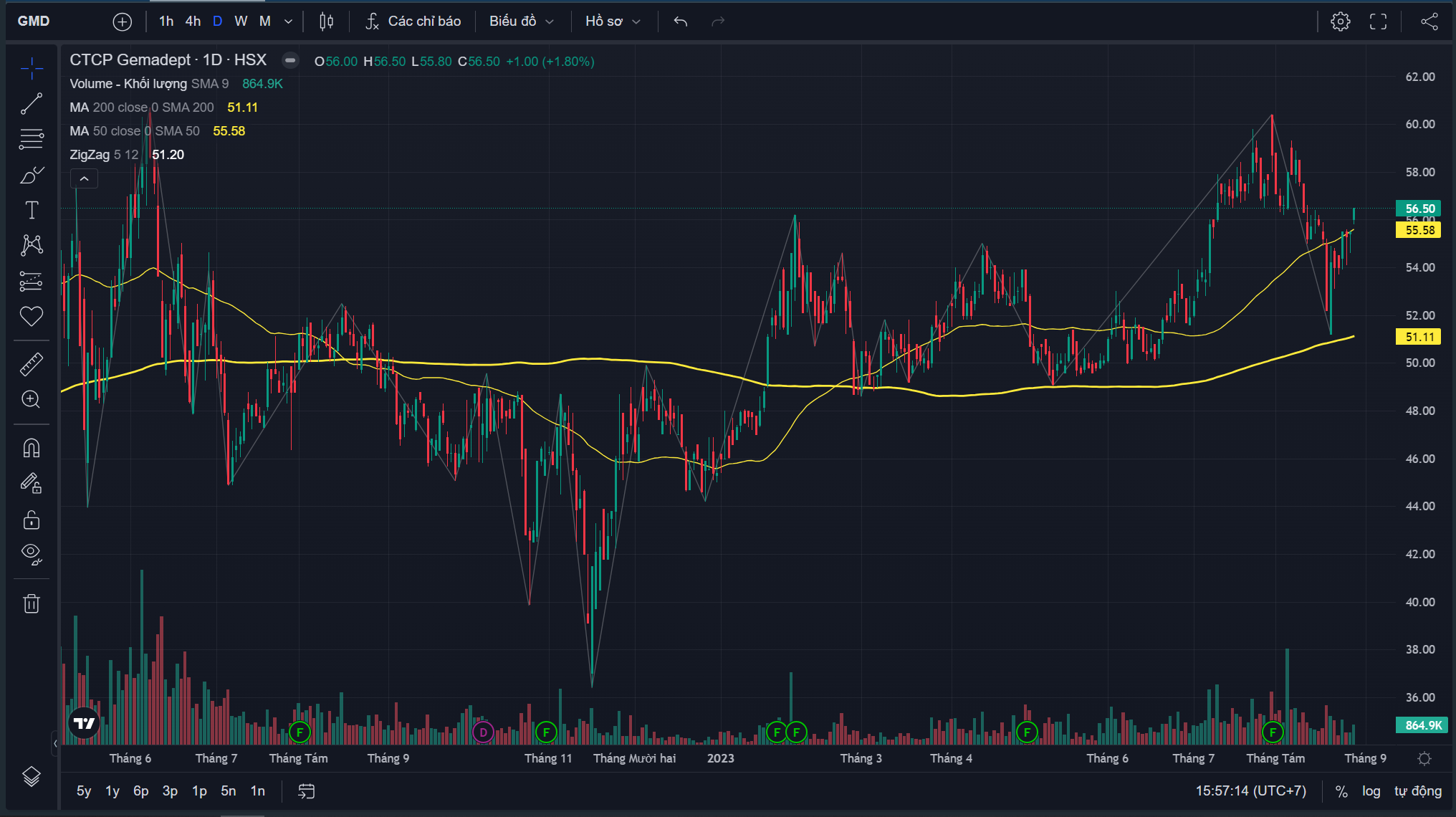Screen dimensions: 1456x817
Task: Expand the time interval dropdown arrow
Action: (288, 21)
